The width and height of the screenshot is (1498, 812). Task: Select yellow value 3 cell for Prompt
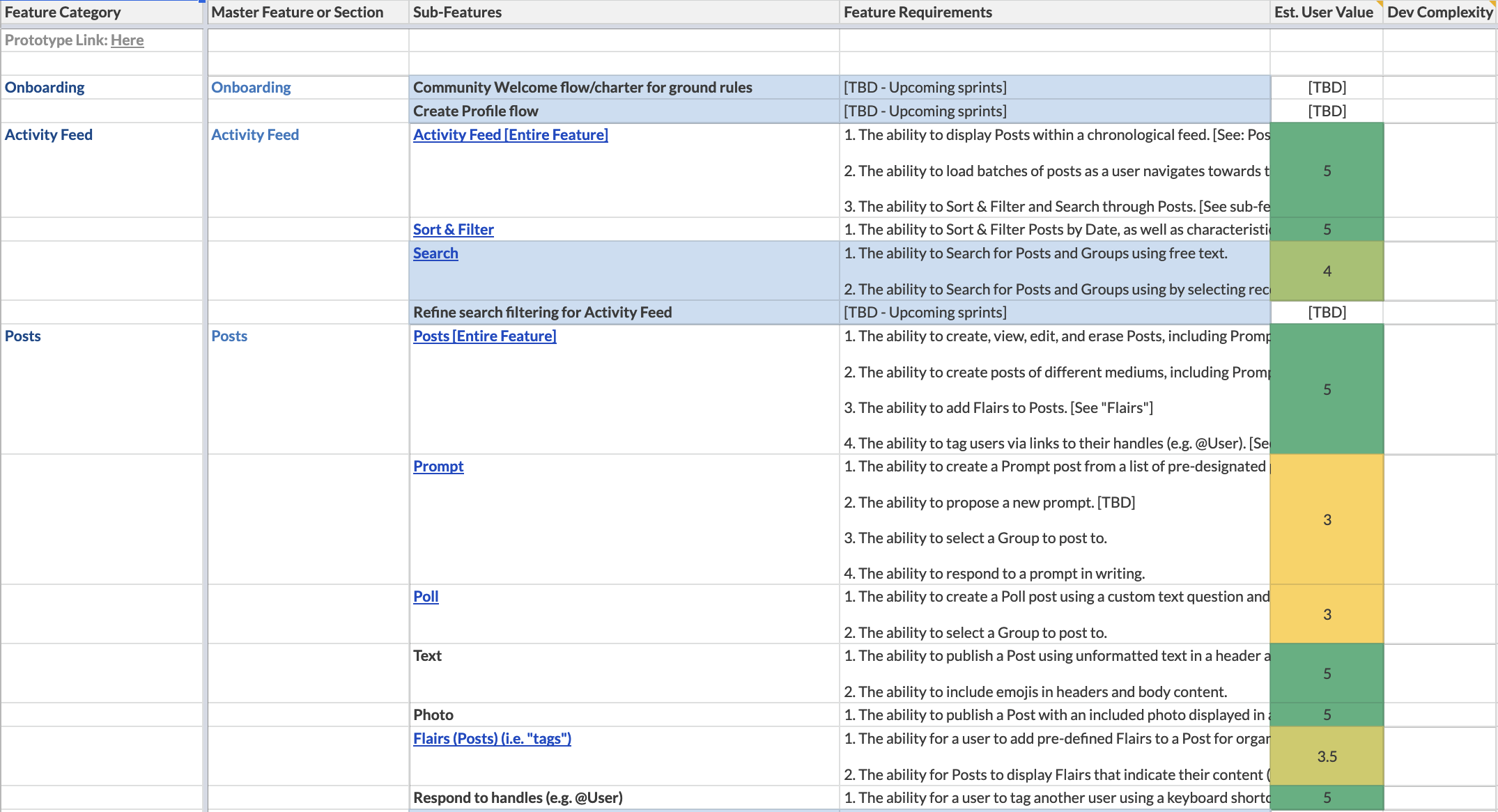(x=1327, y=520)
